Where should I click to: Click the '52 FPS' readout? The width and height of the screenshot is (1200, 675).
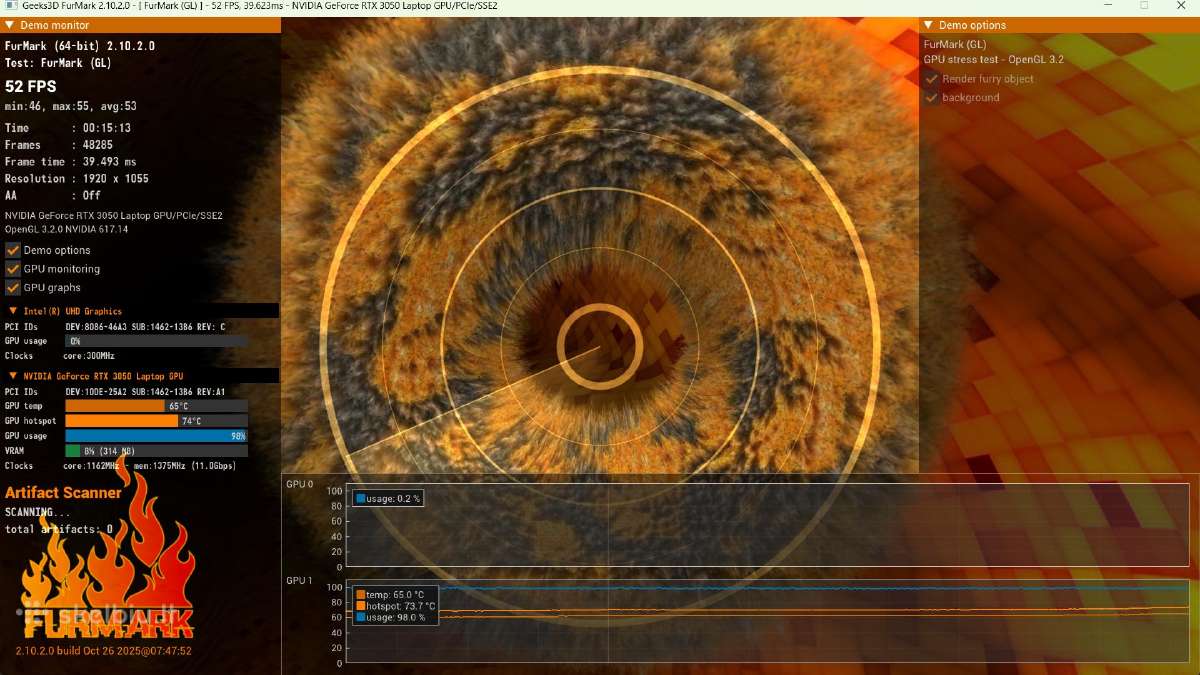point(31,87)
